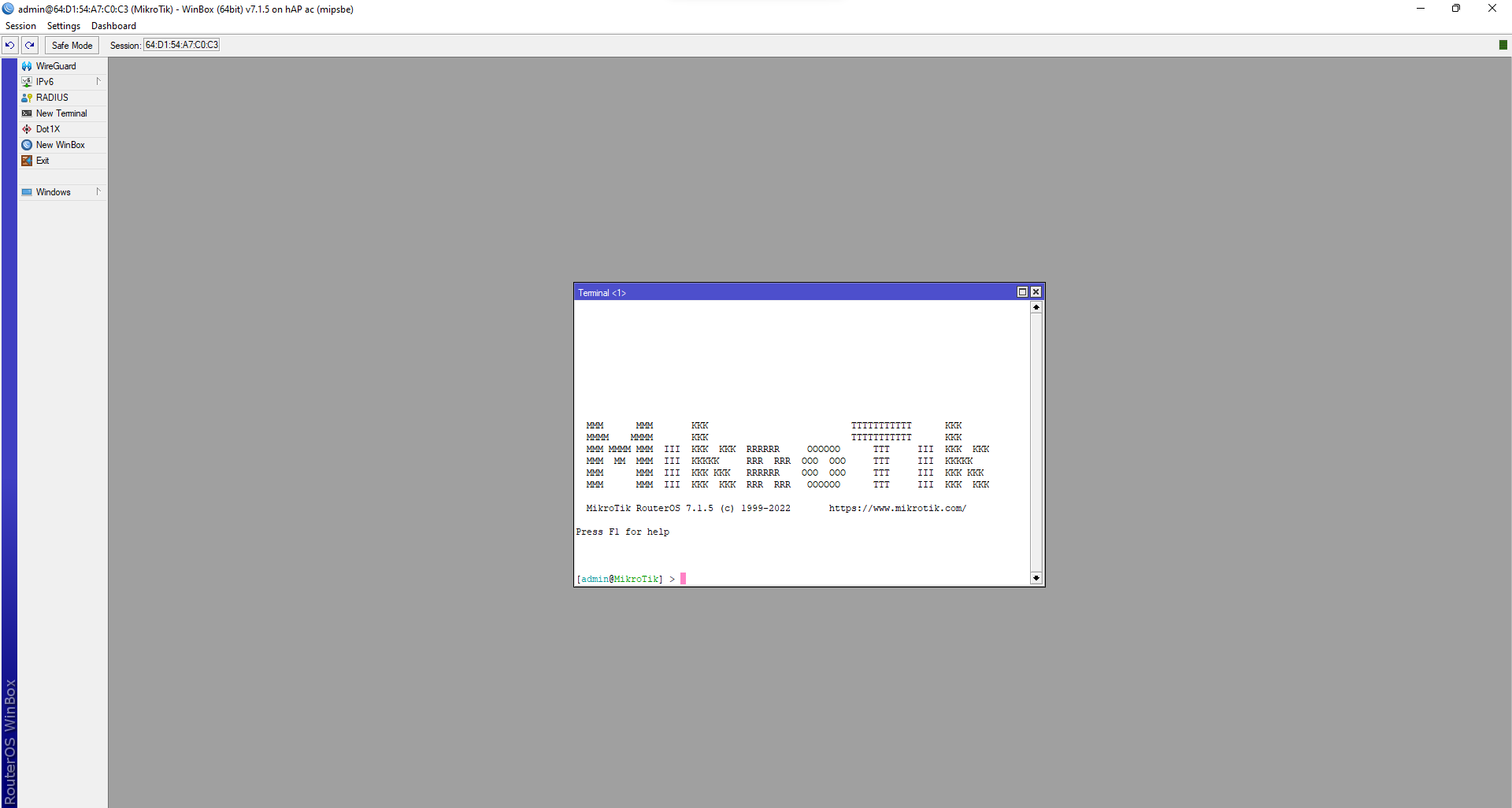Click the https://www.mikrotik.com/ text in terminal
1512x808 pixels.
tap(897, 508)
